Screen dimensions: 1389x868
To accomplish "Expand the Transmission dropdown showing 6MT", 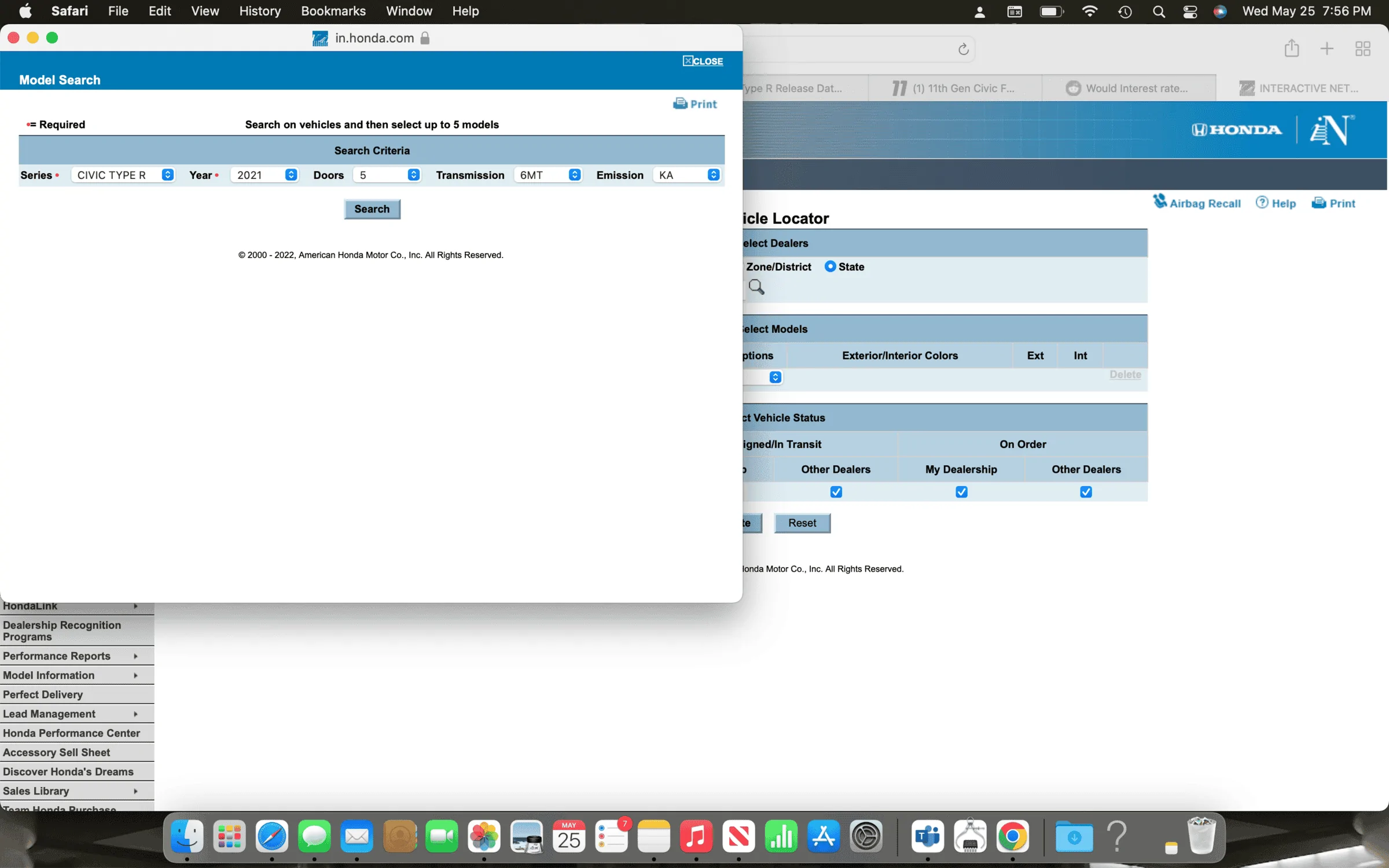I will tap(548, 175).
